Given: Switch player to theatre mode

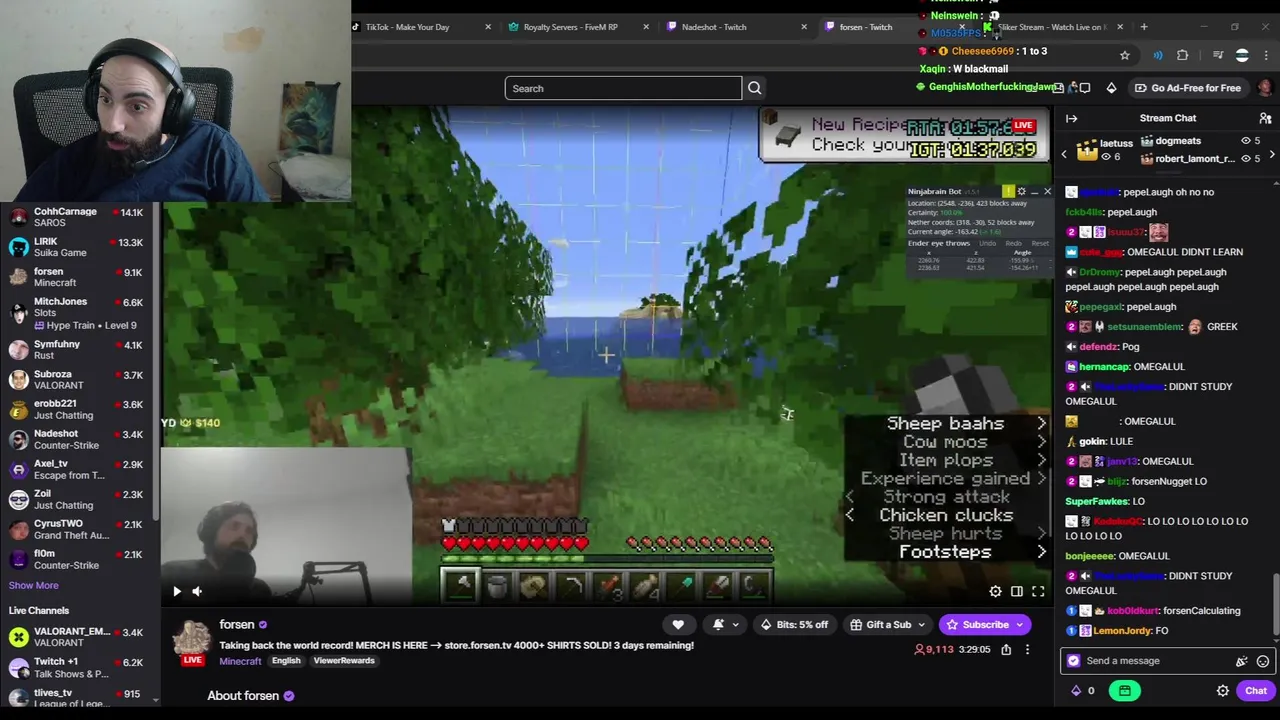Looking at the screenshot, I should (1017, 591).
